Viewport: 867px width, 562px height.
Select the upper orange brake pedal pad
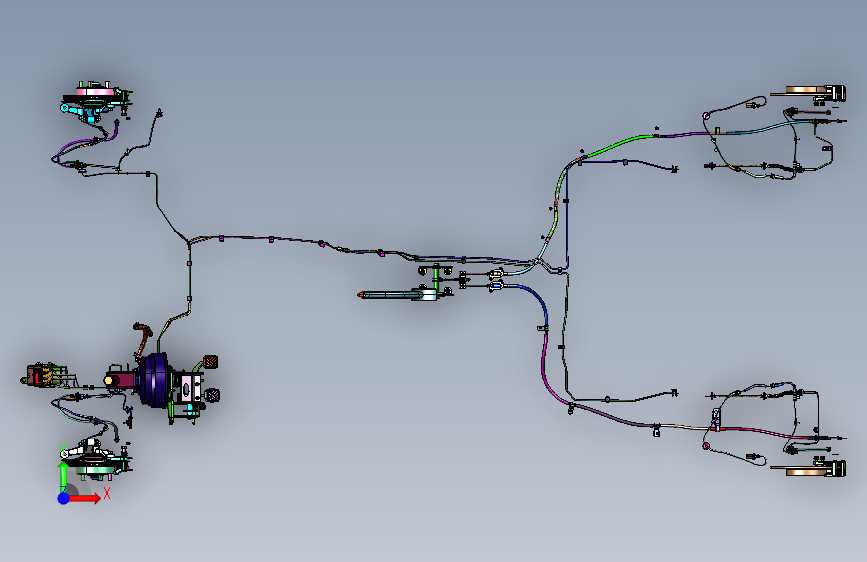tap(211, 362)
